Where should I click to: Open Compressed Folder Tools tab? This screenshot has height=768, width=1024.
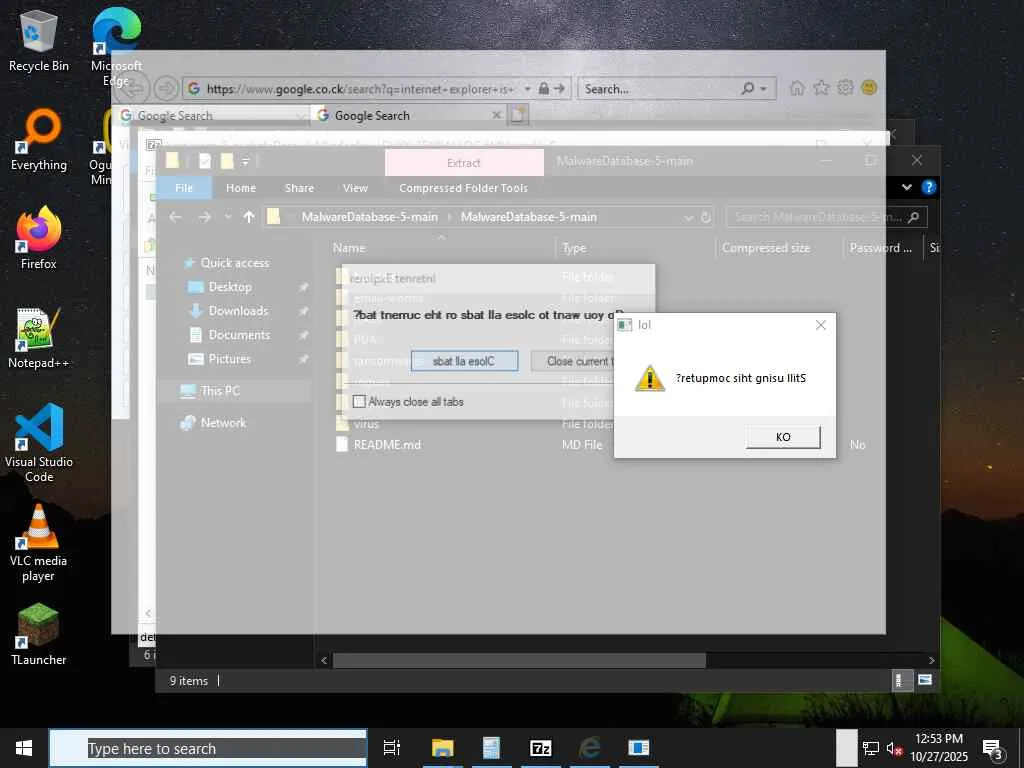(x=464, y=188)
